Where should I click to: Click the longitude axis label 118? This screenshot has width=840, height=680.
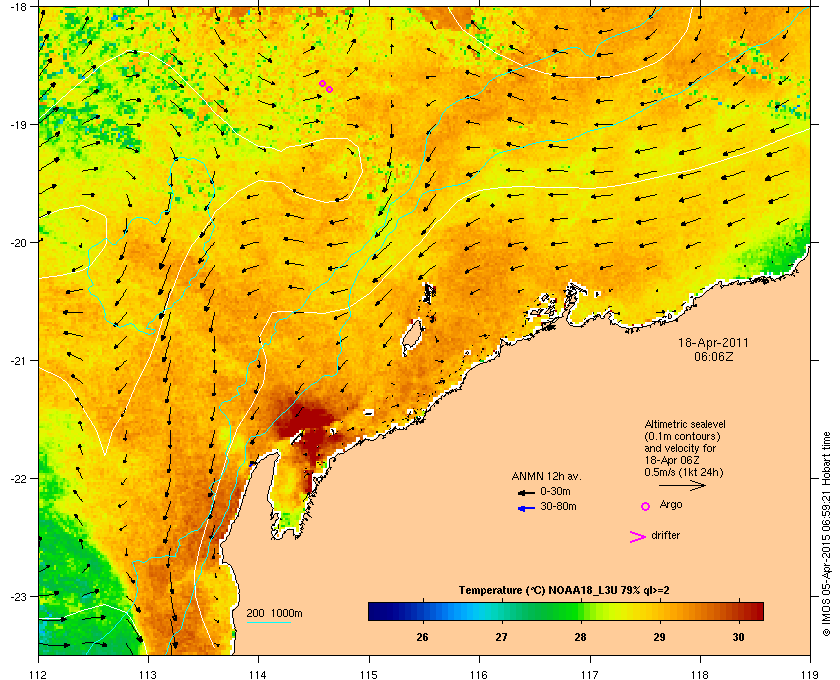(700, 675)
